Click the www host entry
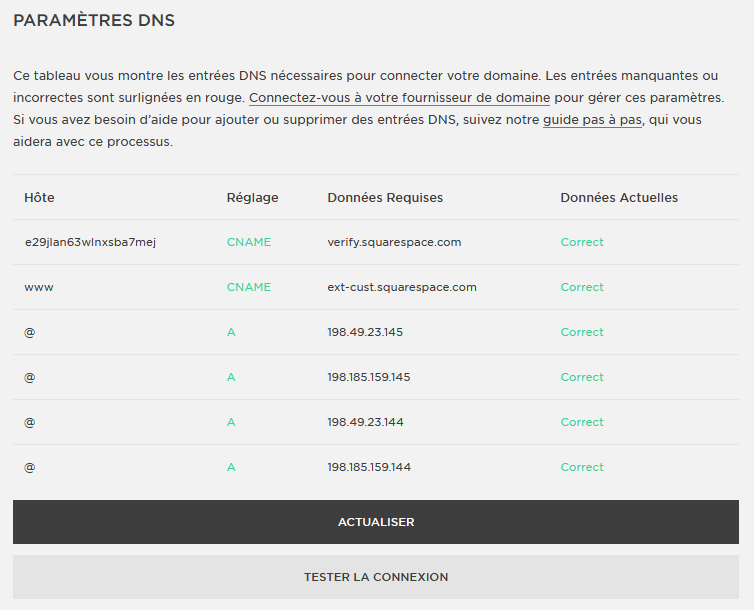The image size is (754, 610). click(x=39, y=287)
